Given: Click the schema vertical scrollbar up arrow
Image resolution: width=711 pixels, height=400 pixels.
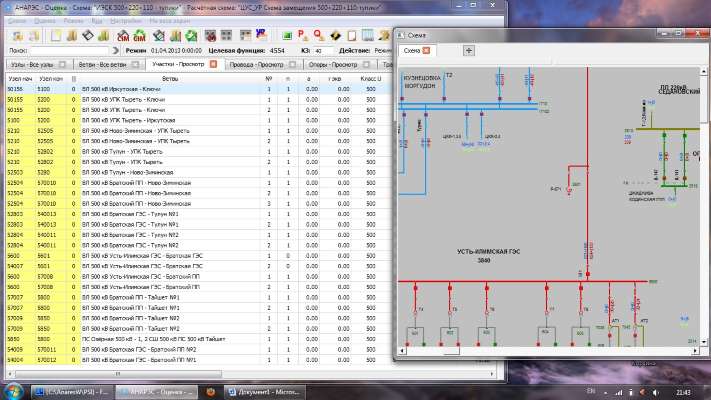Looking at the screenshot, I should click(704, 72).
